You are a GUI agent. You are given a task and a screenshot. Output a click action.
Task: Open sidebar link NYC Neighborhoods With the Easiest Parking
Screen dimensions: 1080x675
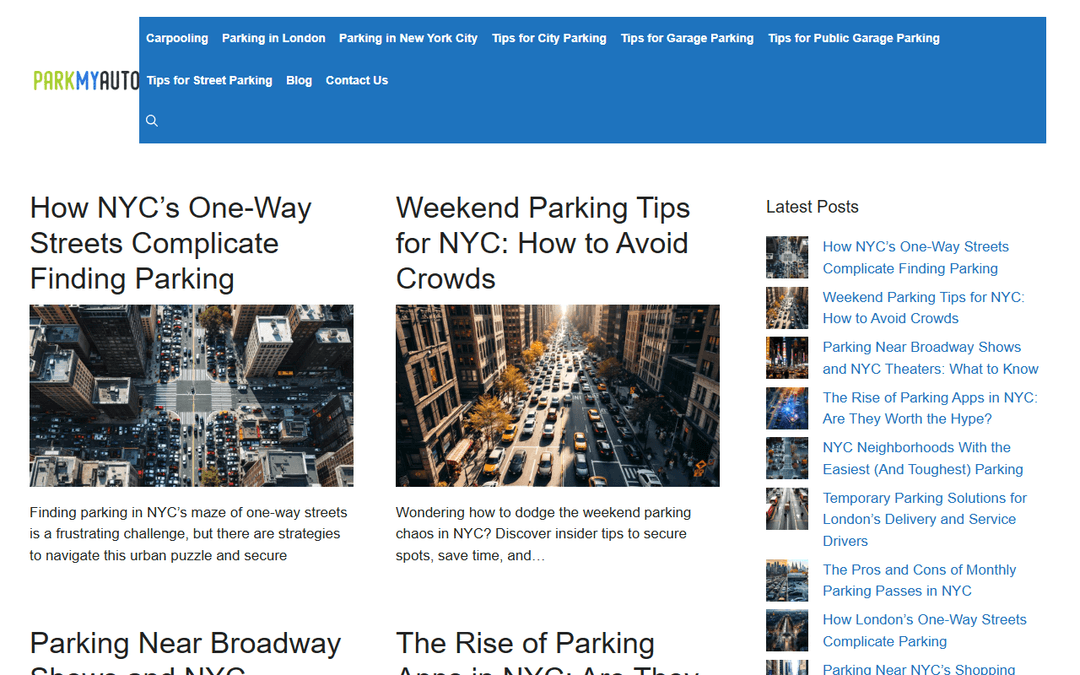point(922,458)
